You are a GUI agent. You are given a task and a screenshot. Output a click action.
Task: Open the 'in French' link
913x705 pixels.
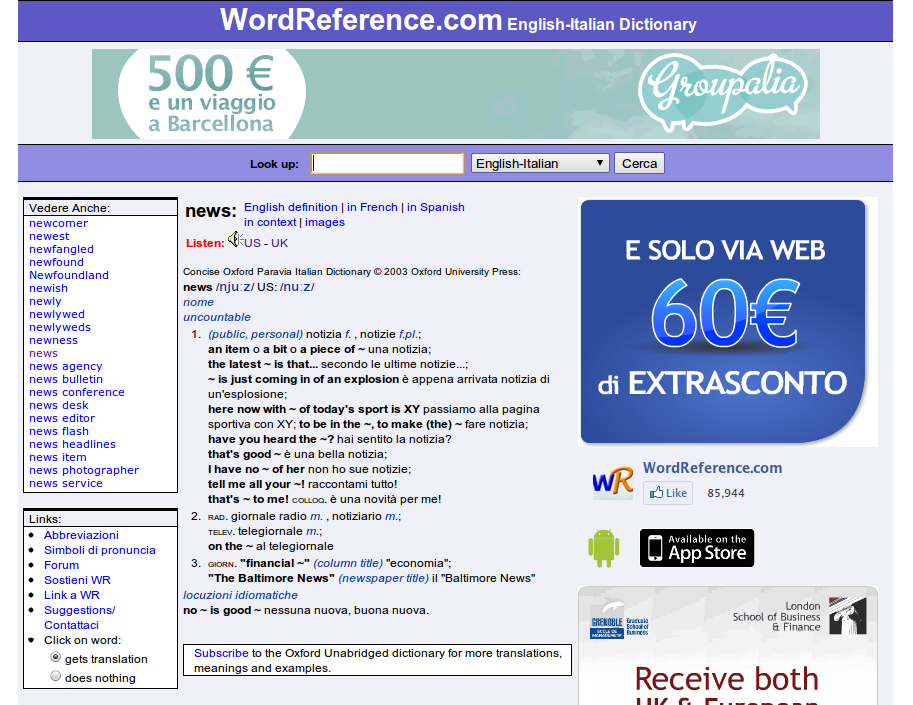372,207
